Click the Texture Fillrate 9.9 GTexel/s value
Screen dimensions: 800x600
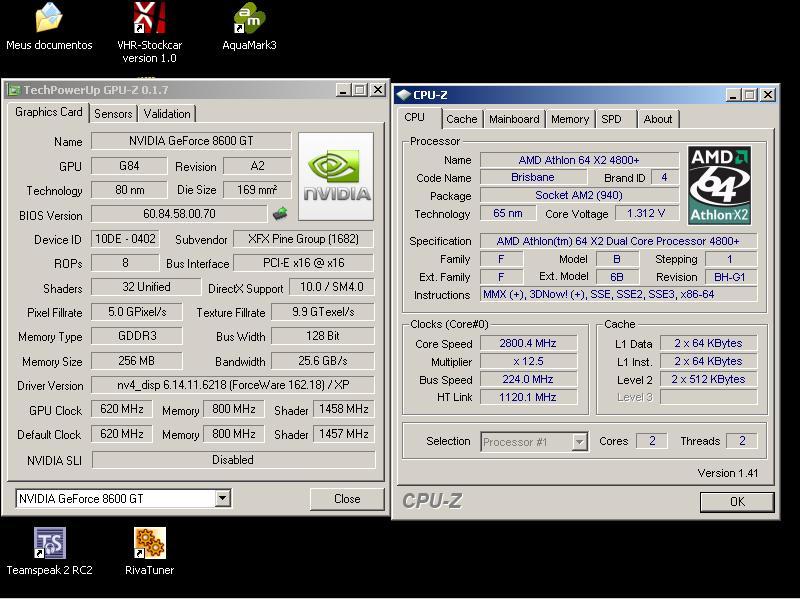pos(322,312)
